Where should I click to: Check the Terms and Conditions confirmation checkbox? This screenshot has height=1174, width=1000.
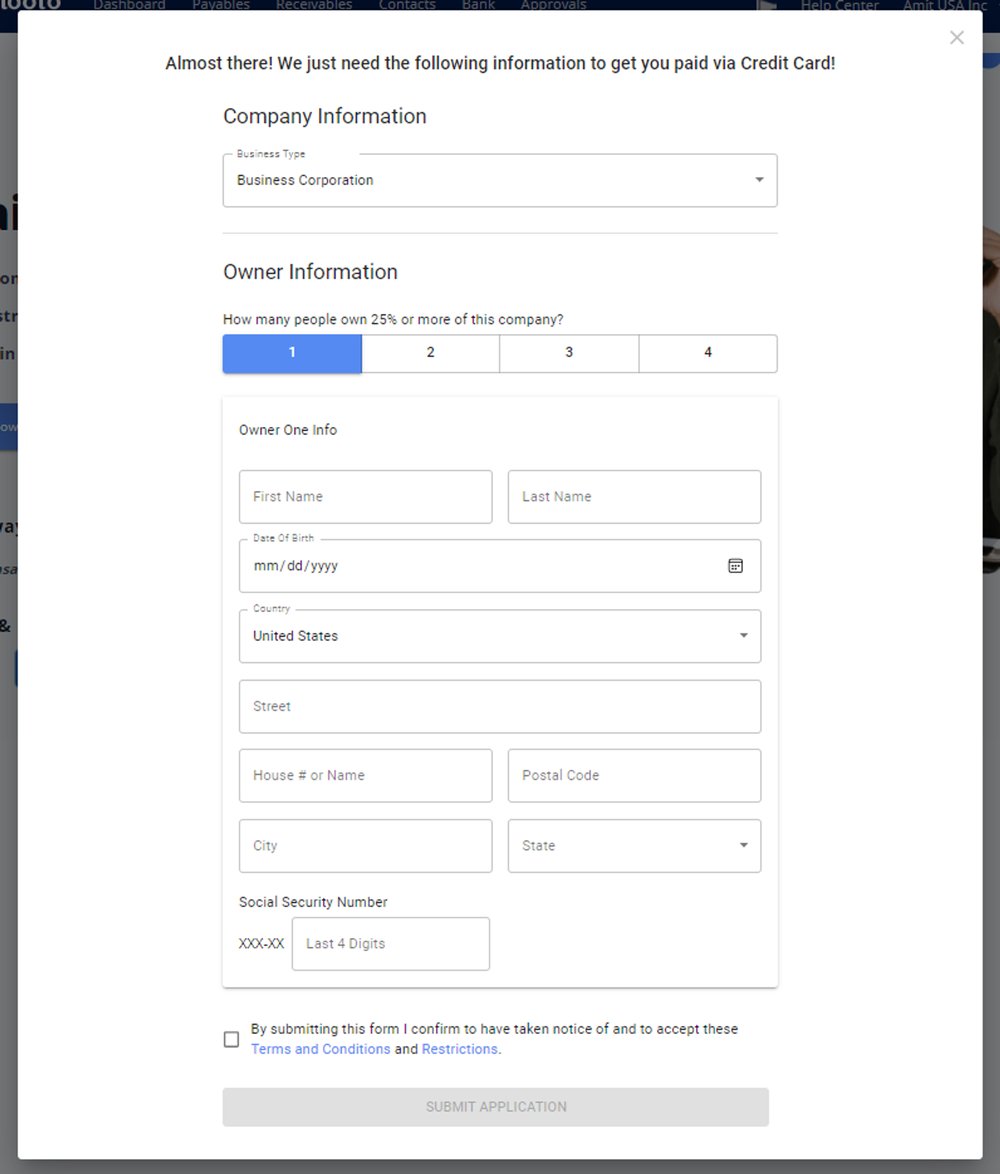[231, 1039]
